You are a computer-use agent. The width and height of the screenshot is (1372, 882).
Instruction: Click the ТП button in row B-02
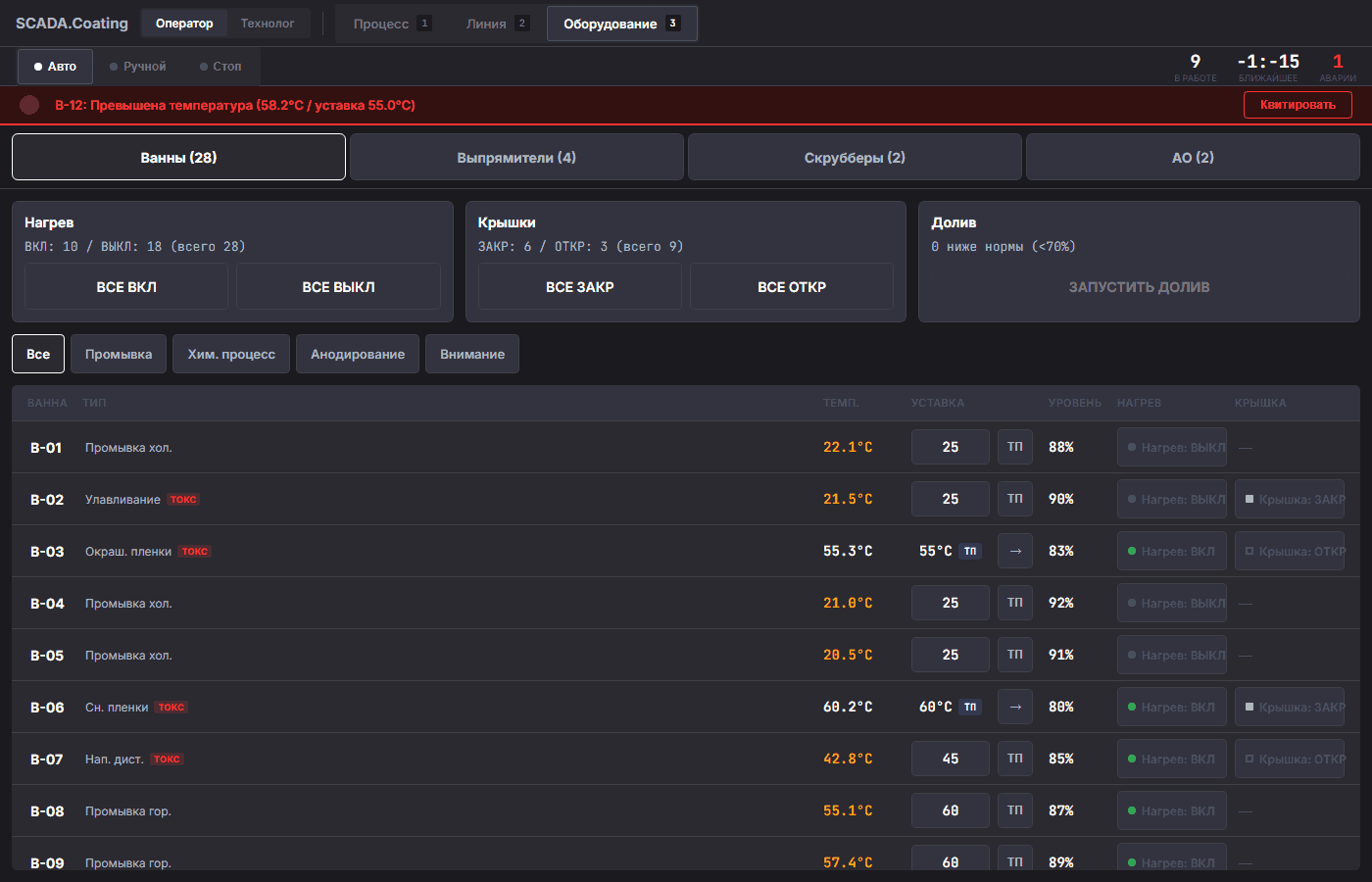(x=1014, y=499)
